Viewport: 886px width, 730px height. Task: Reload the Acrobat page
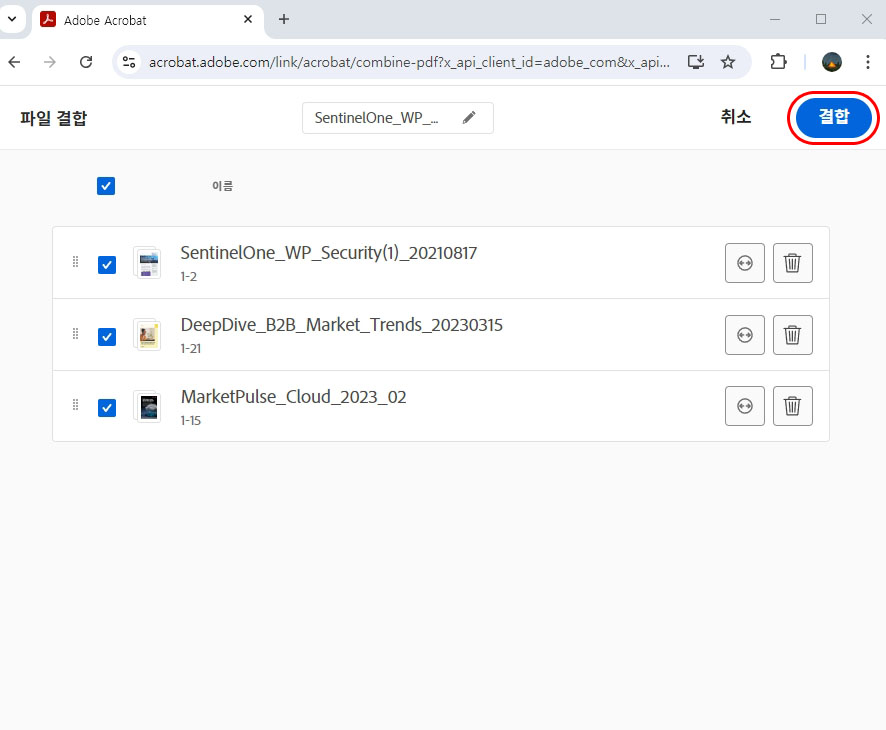(x=86, y=62)
